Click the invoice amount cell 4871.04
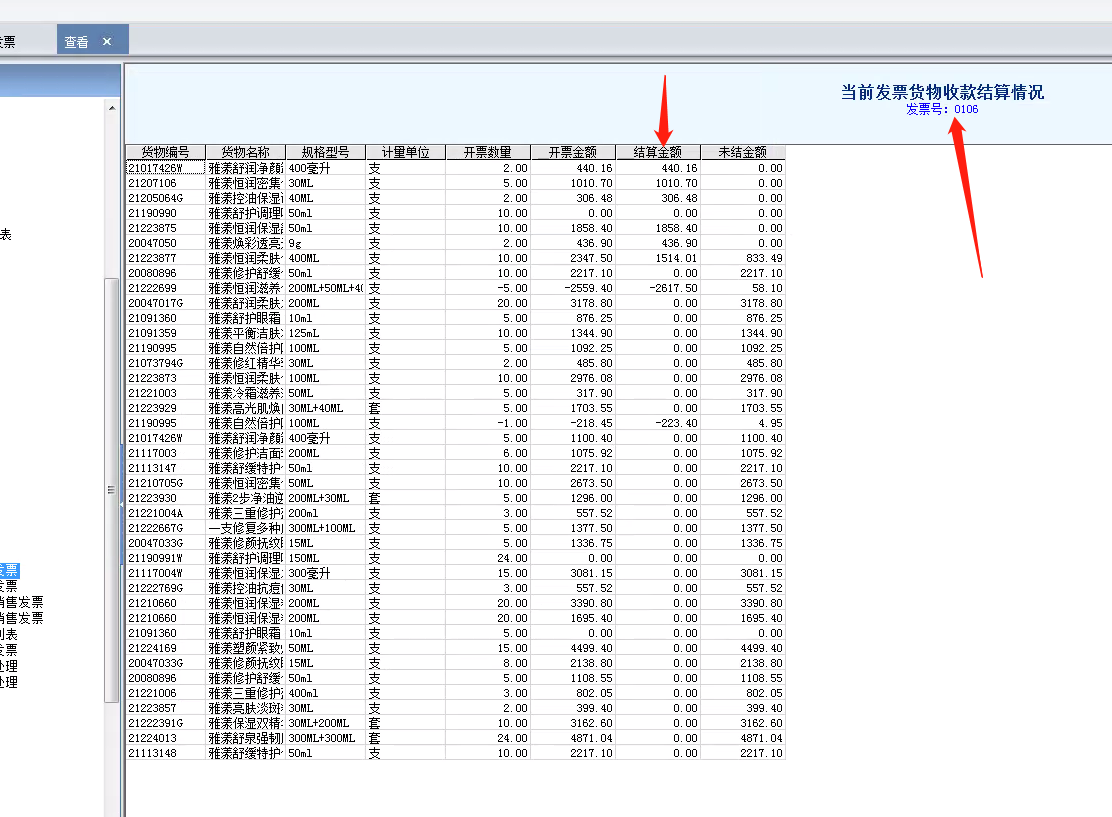1112x817 pixels. point(573,738)
